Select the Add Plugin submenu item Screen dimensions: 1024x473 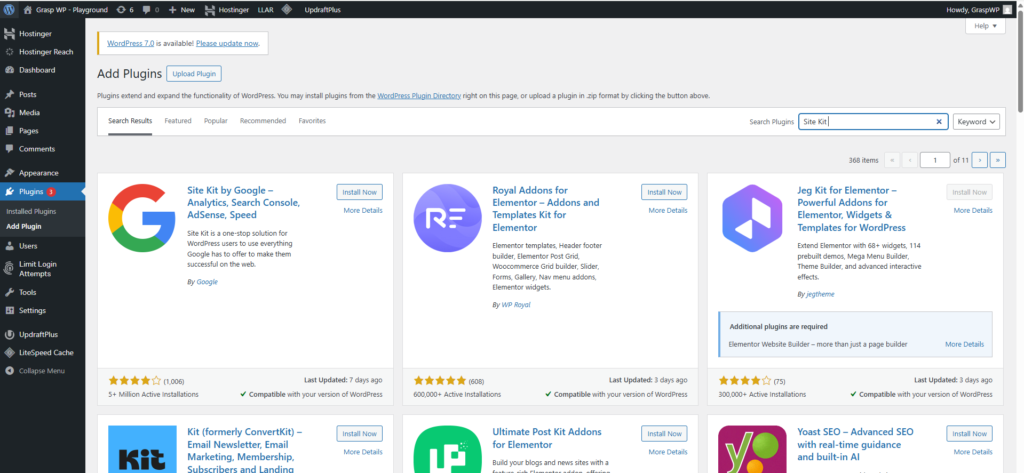[24, 226]
